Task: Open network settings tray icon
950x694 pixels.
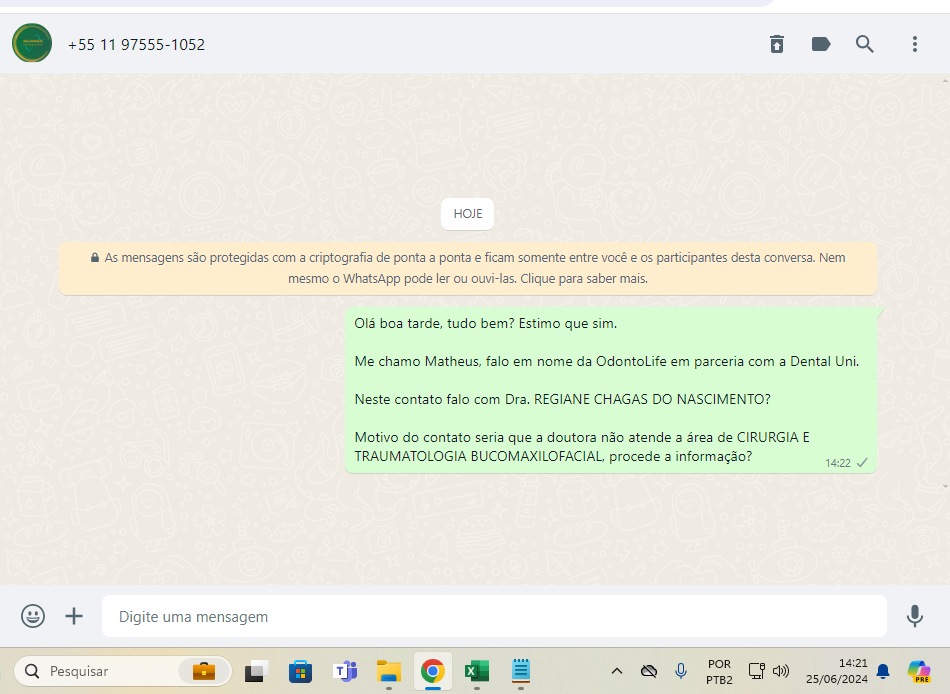Action: pos(757,671)
